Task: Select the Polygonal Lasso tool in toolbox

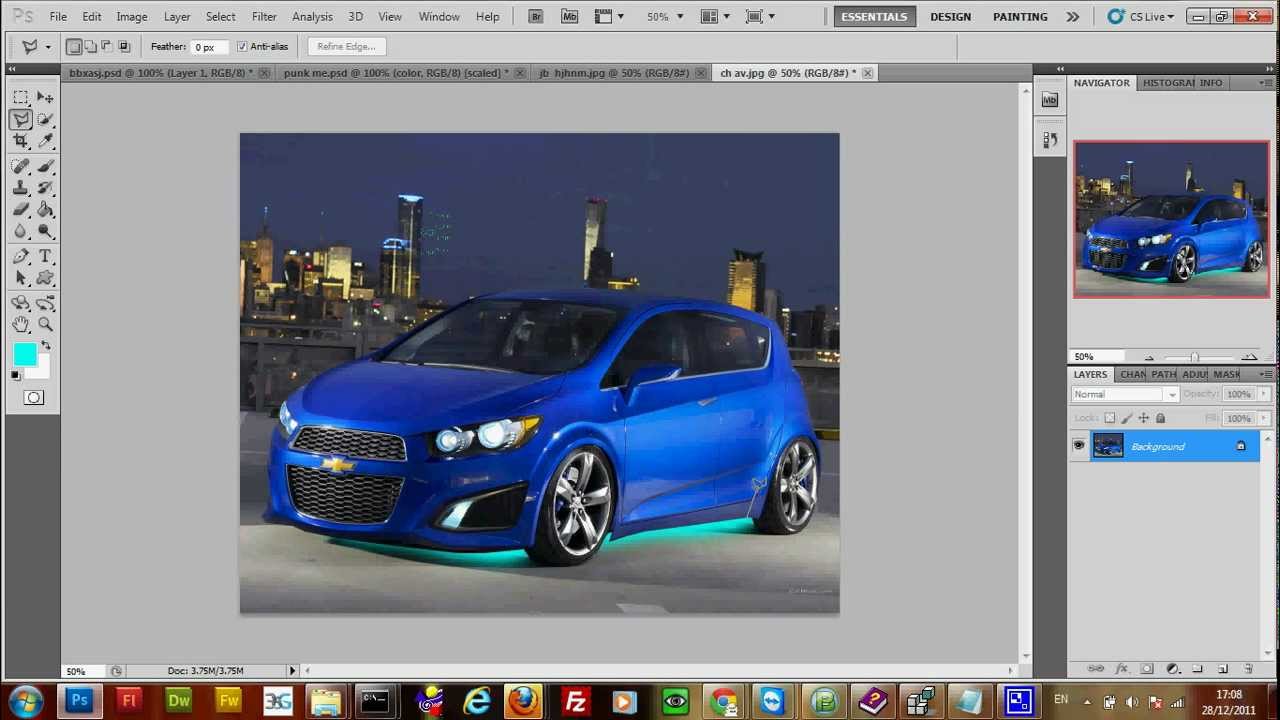Action: (21, 119)
